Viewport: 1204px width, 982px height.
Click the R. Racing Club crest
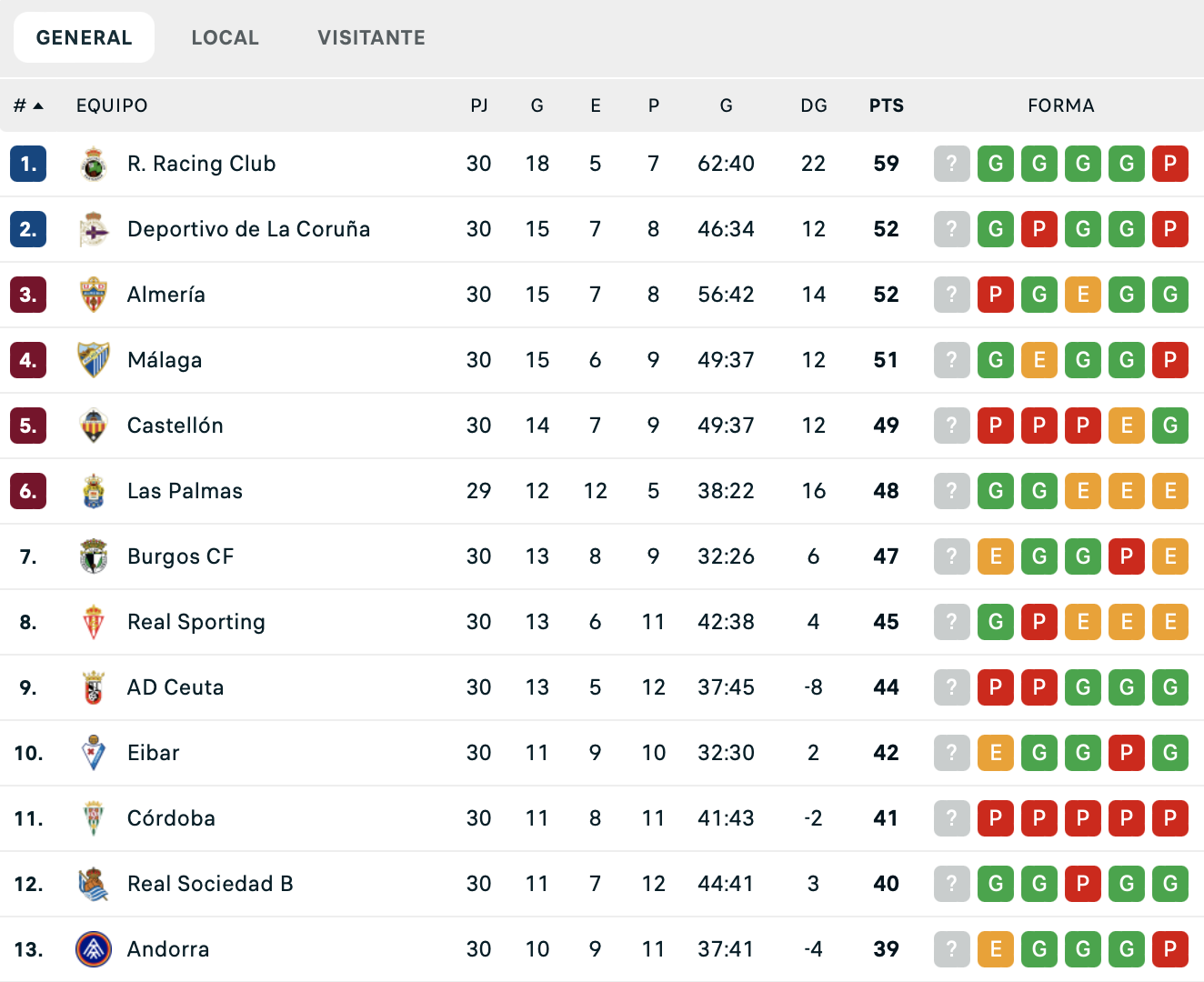point(94,164)
